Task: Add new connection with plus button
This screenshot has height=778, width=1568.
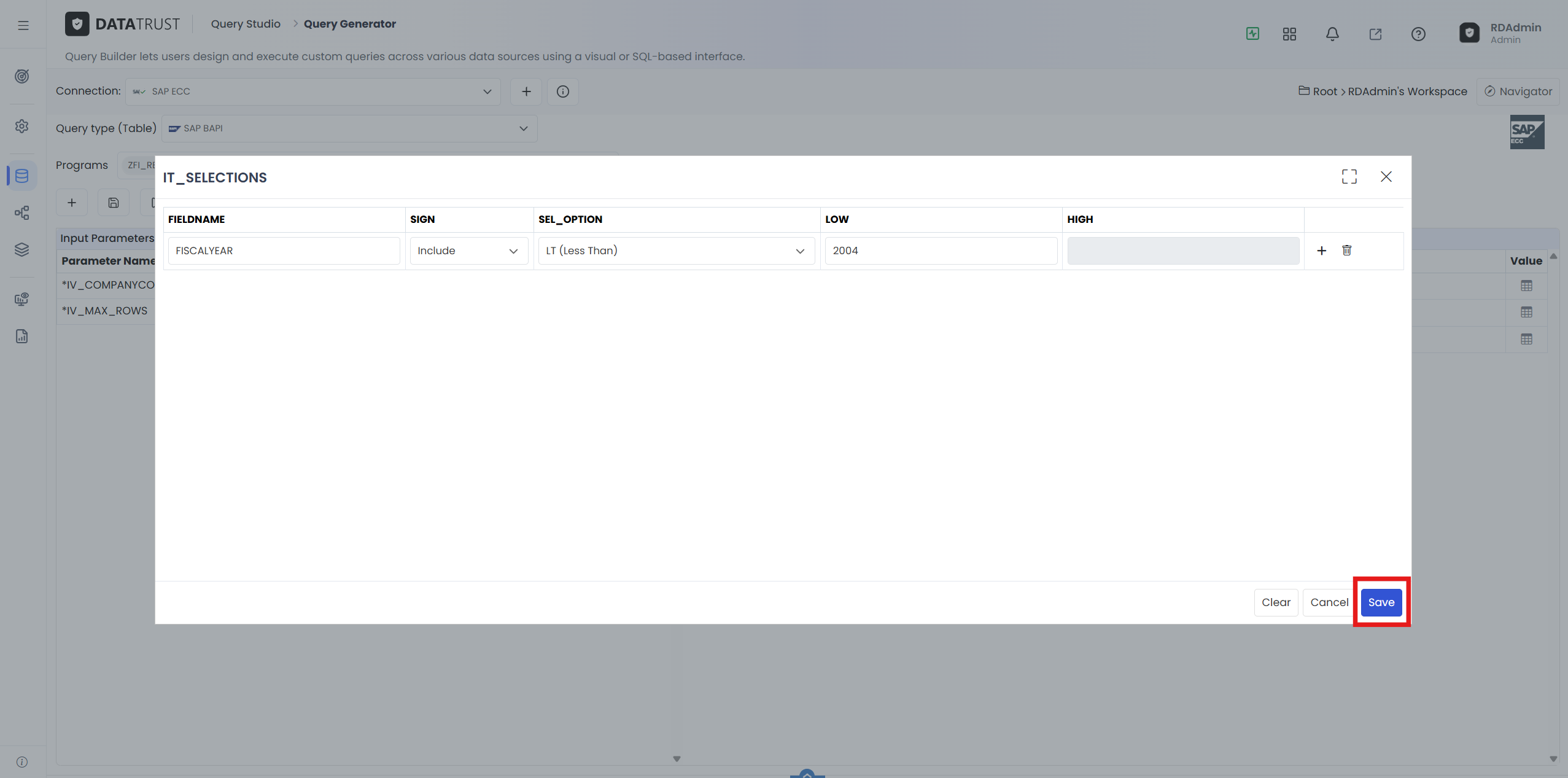Action: [x=526, y=91]
